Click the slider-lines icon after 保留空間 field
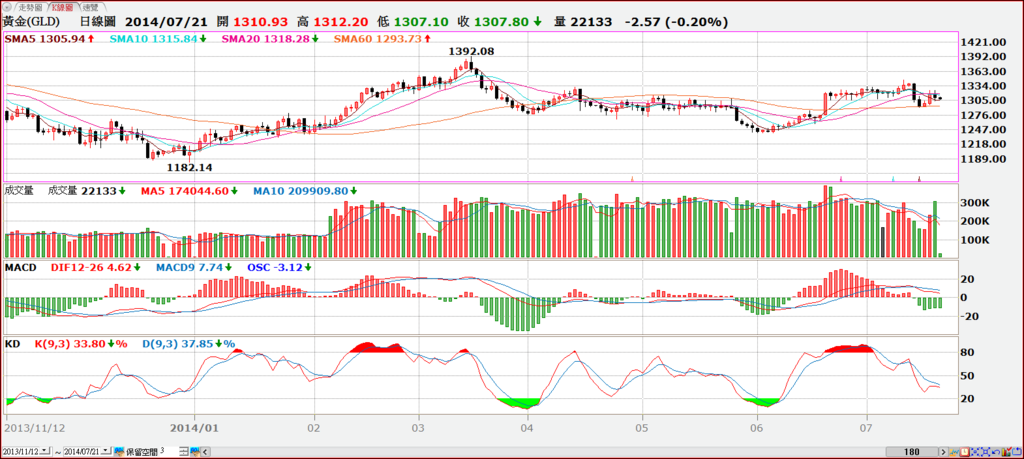The height and width of the screenshot is (459, 1024). coord(184,451)
